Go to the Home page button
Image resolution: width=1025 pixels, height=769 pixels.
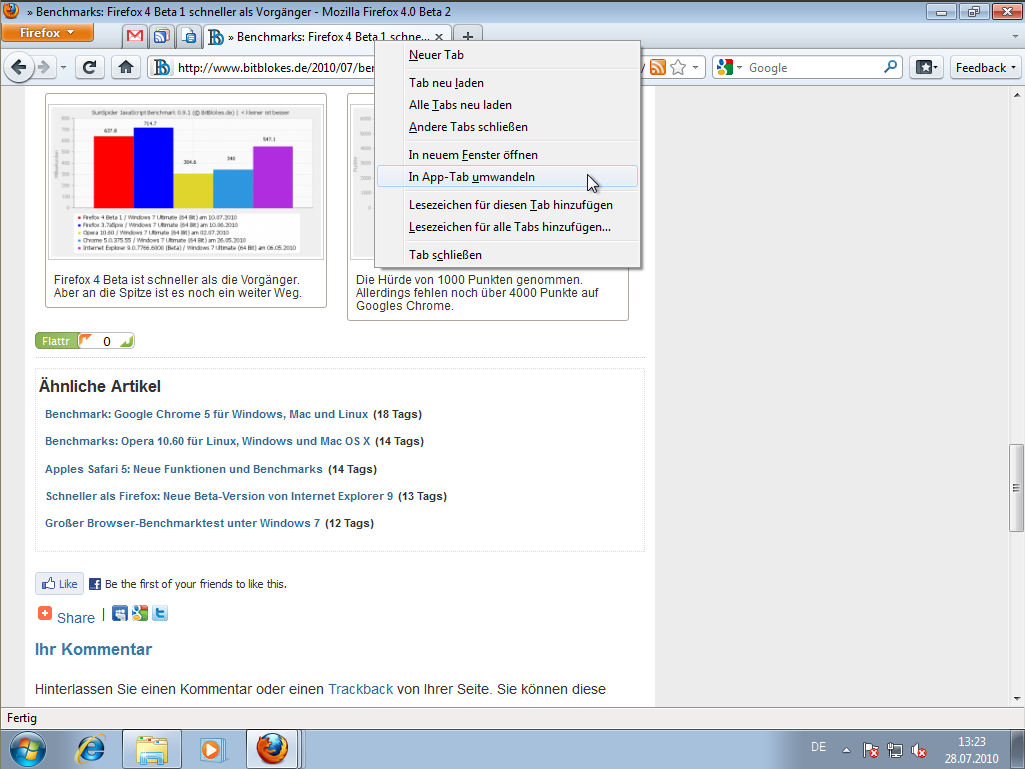coord(126,67)
